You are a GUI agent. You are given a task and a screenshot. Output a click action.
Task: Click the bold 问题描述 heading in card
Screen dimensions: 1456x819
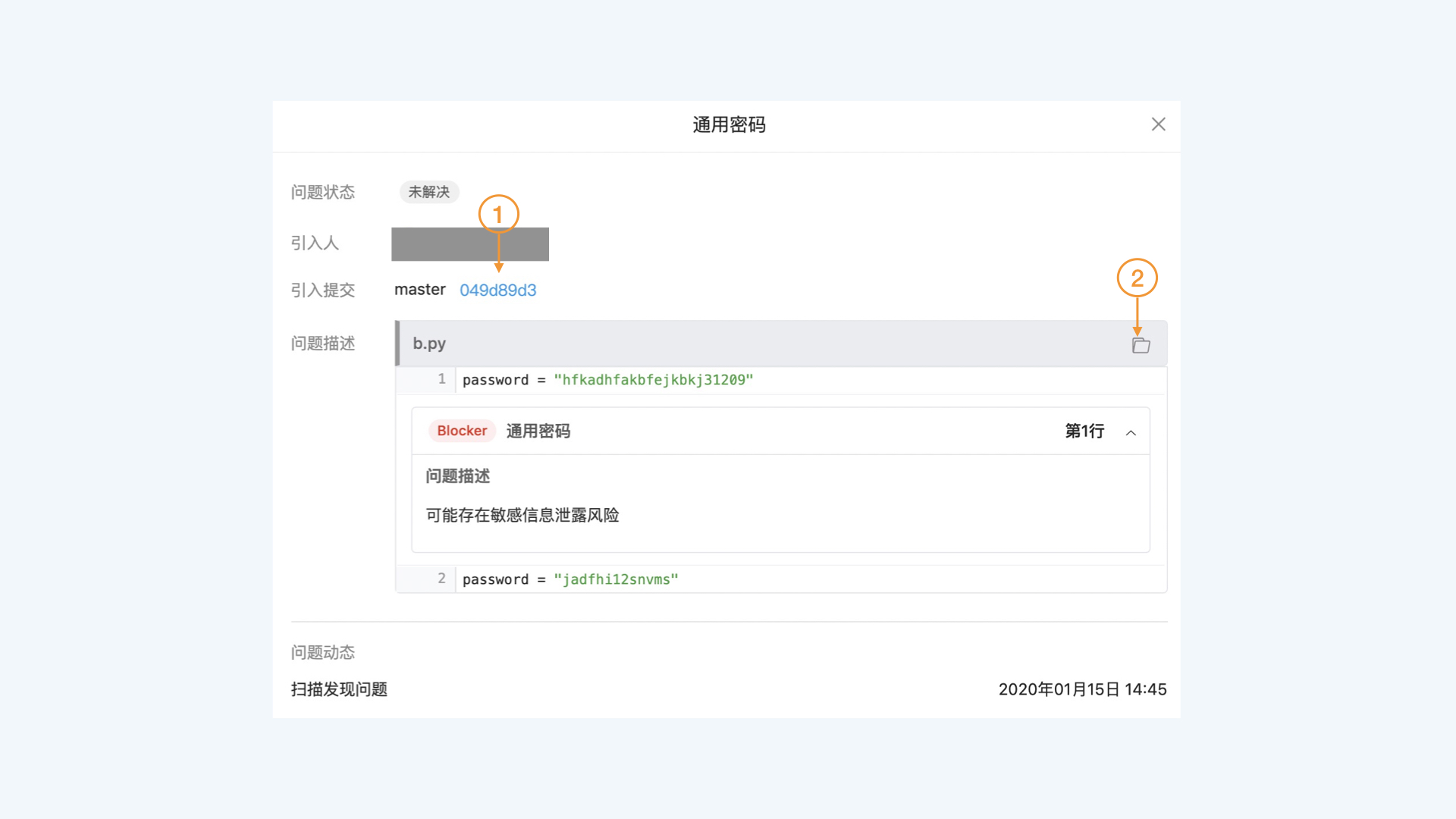[x=458, y=476]
